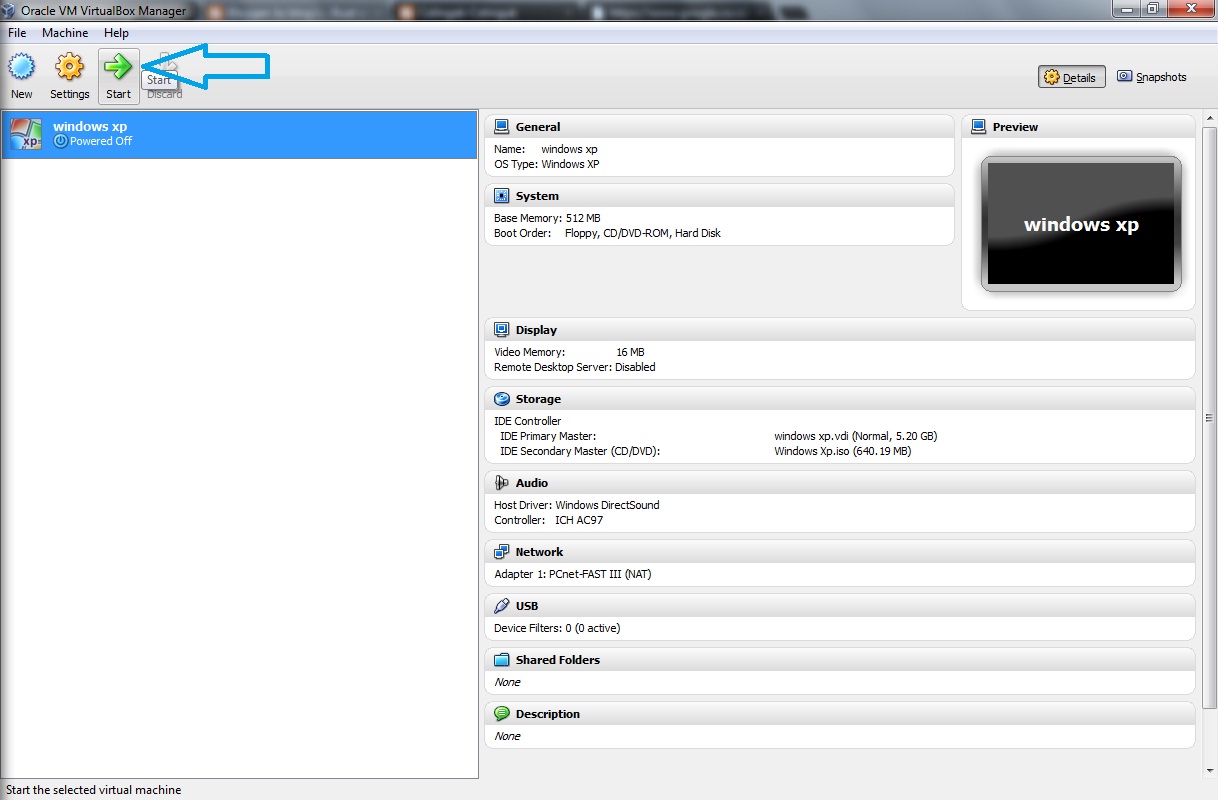Viewport: 1218px width, 800px height.
Task: Click 'IDE Primary Master:' label
Action: [x=548, y=436]
